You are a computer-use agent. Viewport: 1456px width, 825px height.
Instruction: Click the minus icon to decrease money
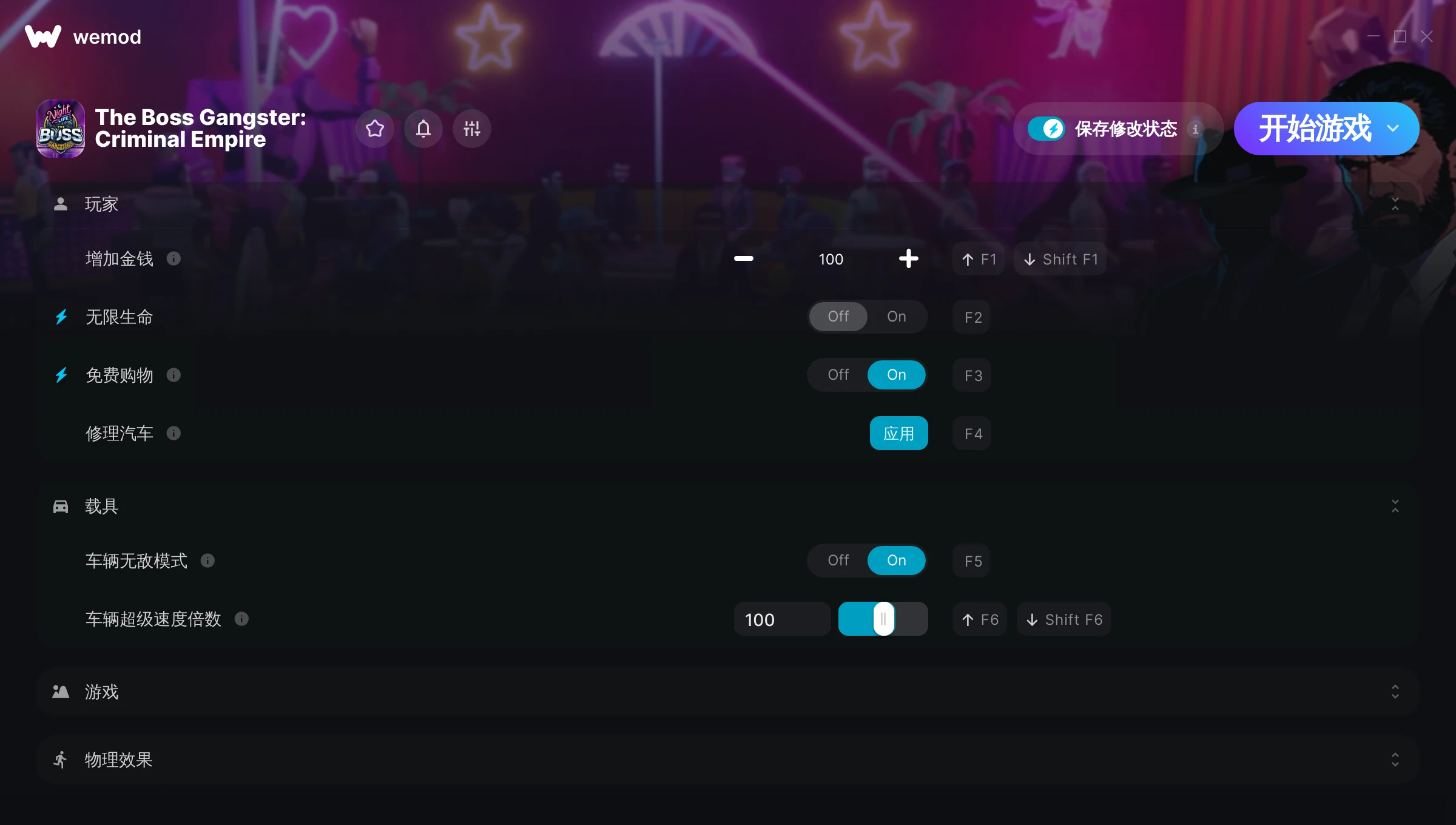coord(744,258)
